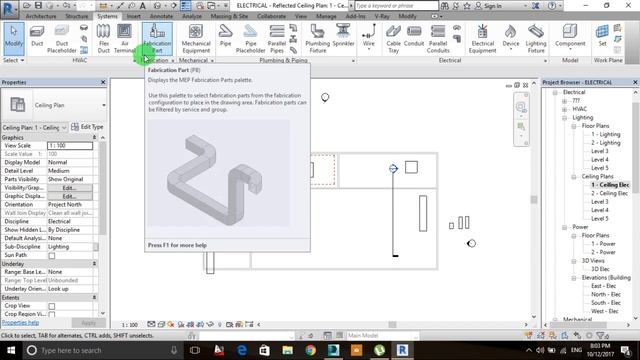Viewport: 640px width, 360px height.
Task: Switch to the Collaborate ribbon tab
Action: click(x=271, y=16)
